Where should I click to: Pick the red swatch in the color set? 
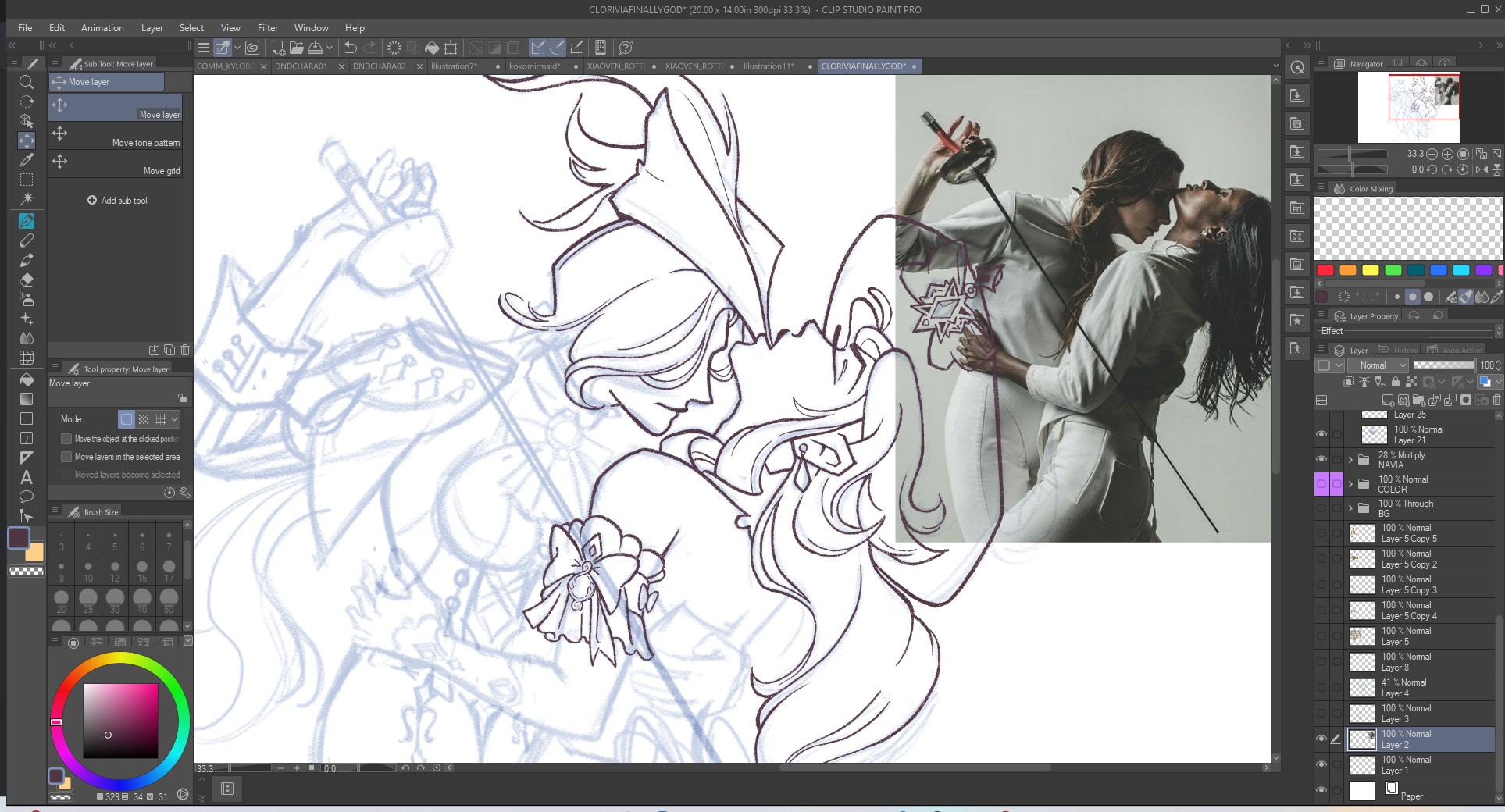pyautogui.click(x=1325, y=271)
